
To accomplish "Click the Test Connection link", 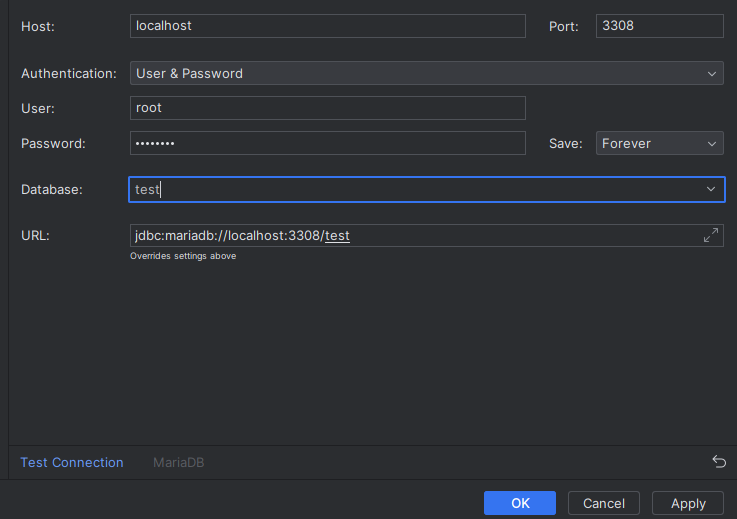I will [72, 463].
